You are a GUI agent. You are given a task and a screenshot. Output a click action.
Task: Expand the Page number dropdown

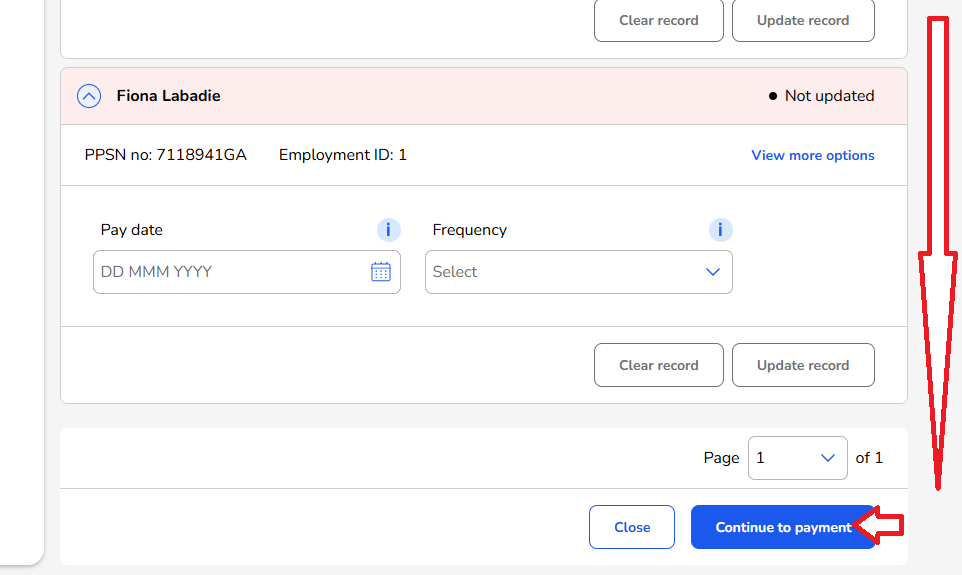(797, 458)
